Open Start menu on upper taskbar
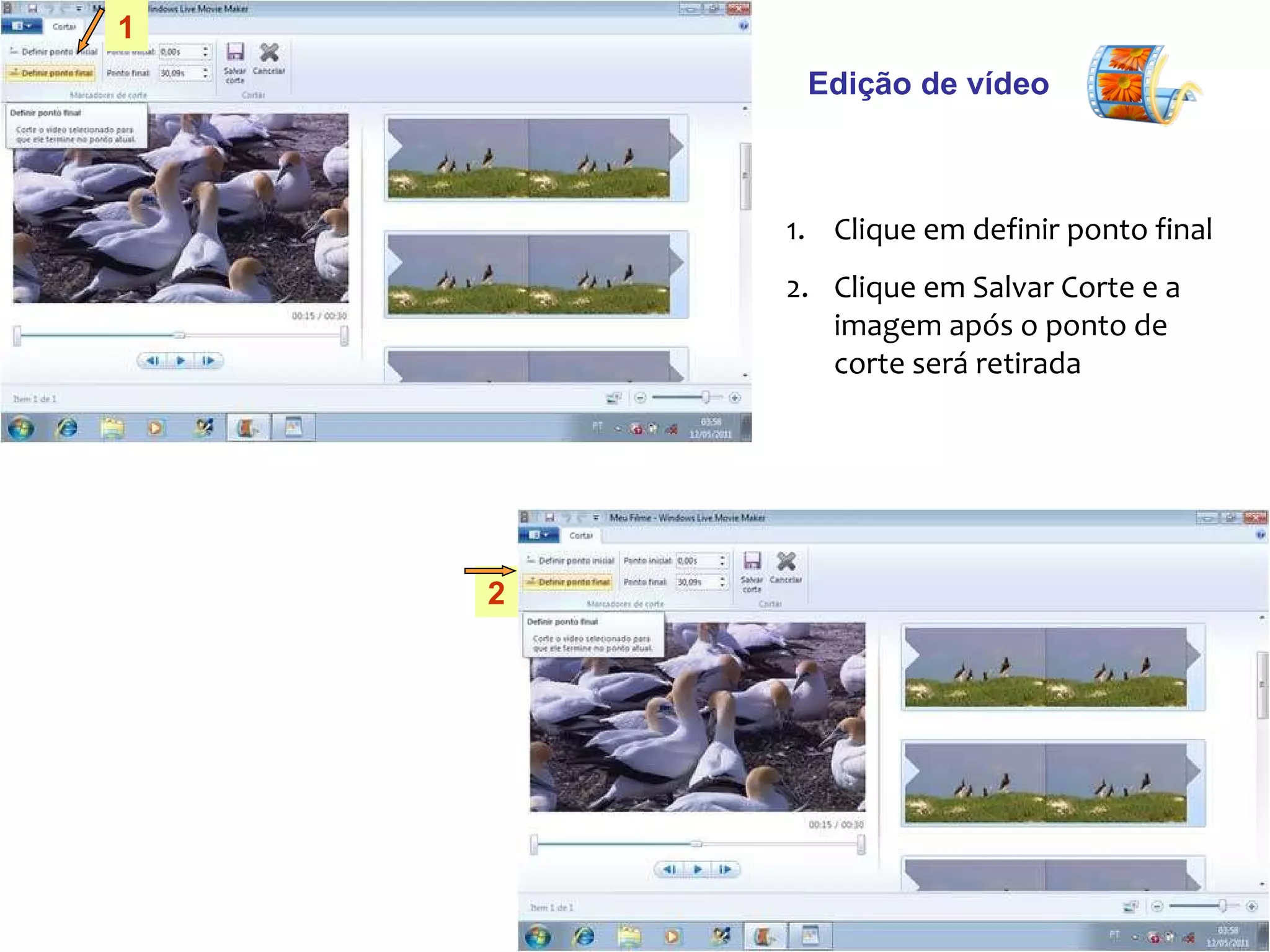This screenshot has width=1270, height=952. (x=21, y=428)
